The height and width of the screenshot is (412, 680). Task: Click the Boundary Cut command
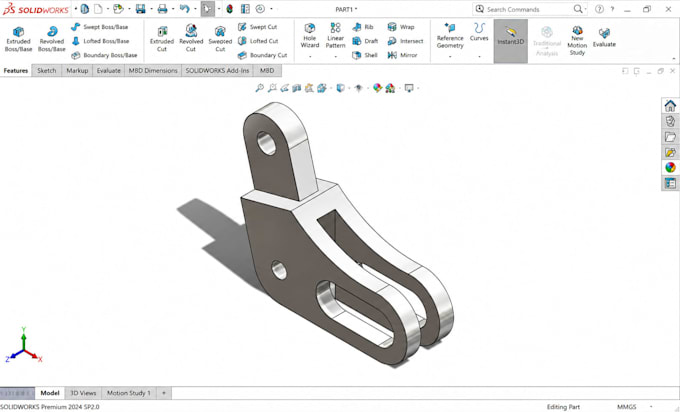pos(262,55)
